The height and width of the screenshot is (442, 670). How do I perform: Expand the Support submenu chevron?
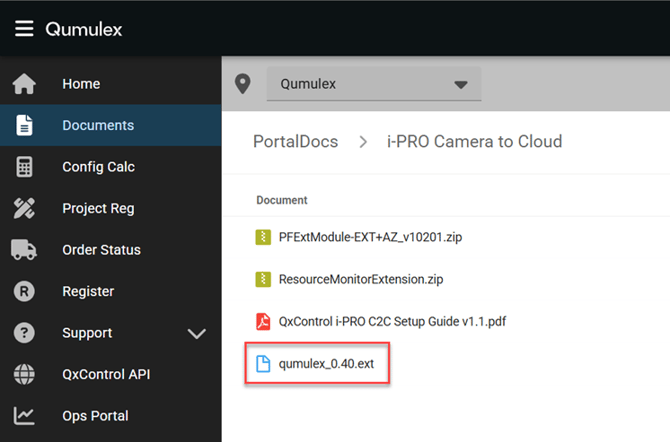pos(196,334)
